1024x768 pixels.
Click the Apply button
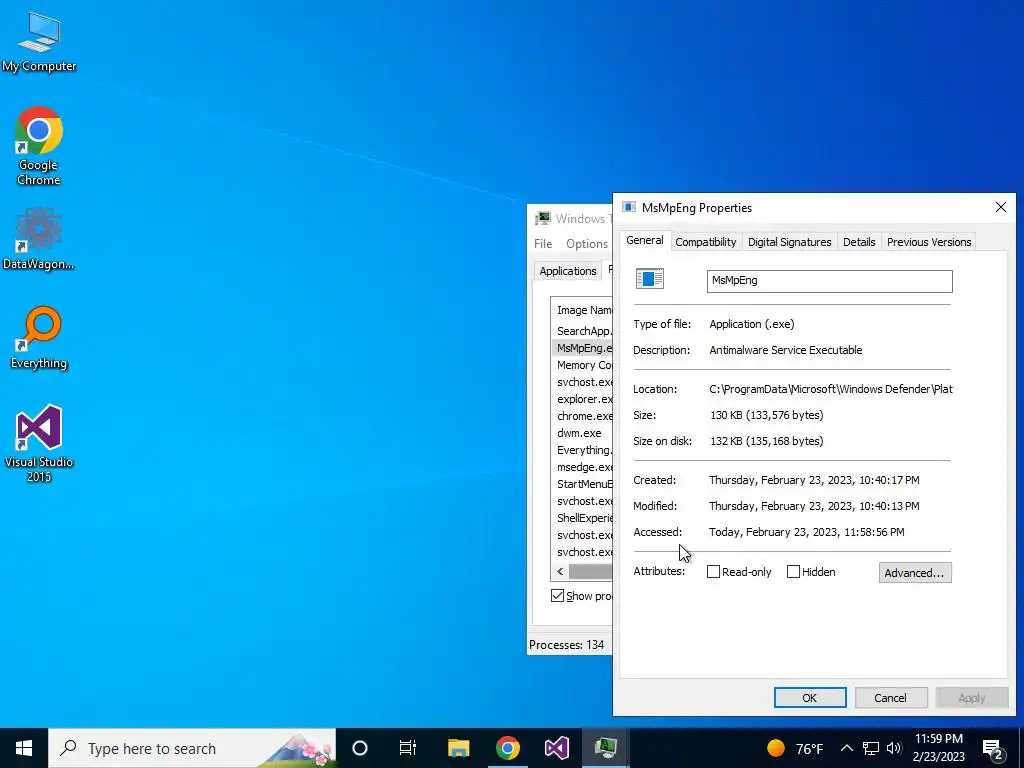972,697
